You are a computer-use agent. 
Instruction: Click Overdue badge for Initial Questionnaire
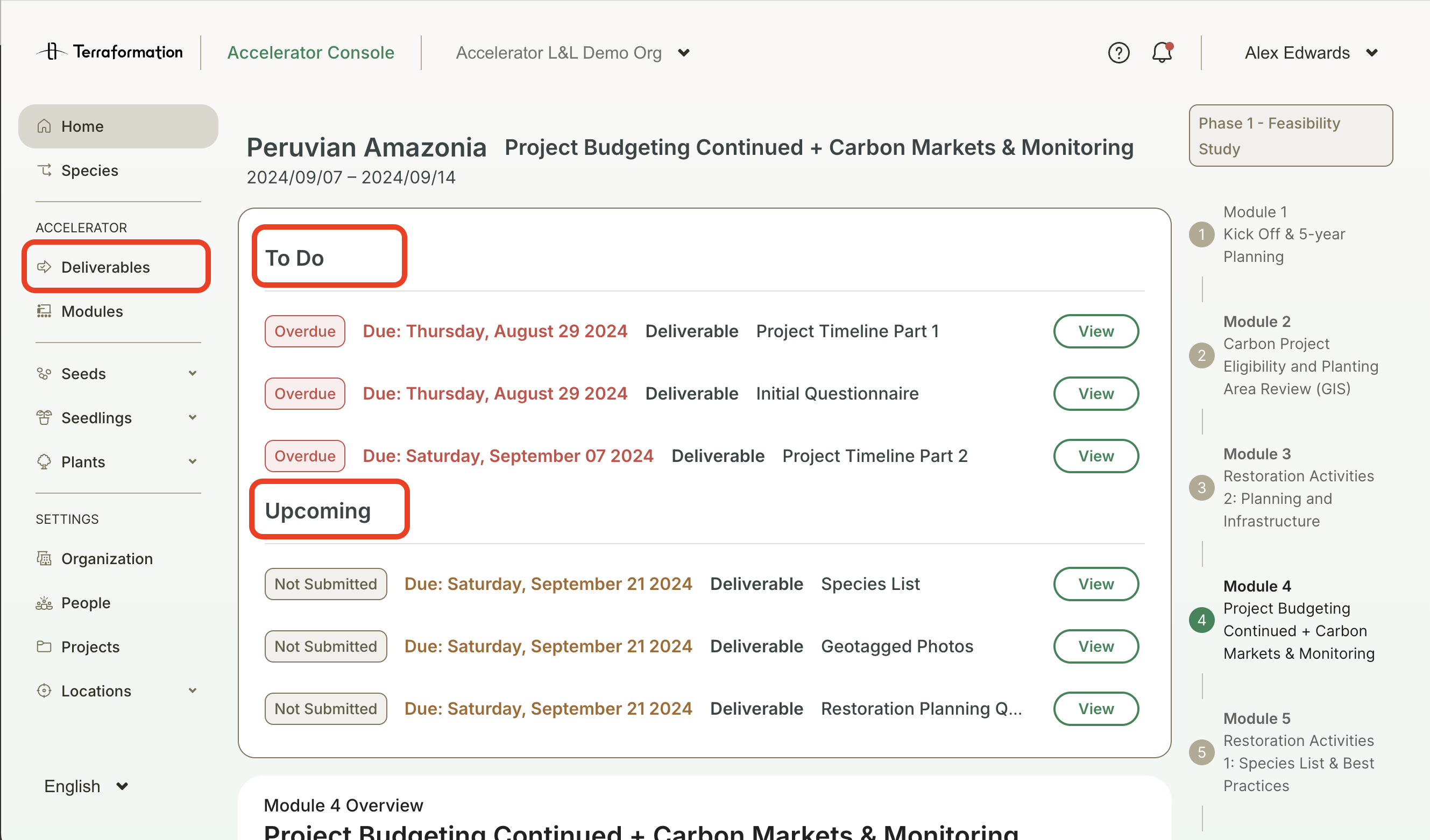pos(305,394)
